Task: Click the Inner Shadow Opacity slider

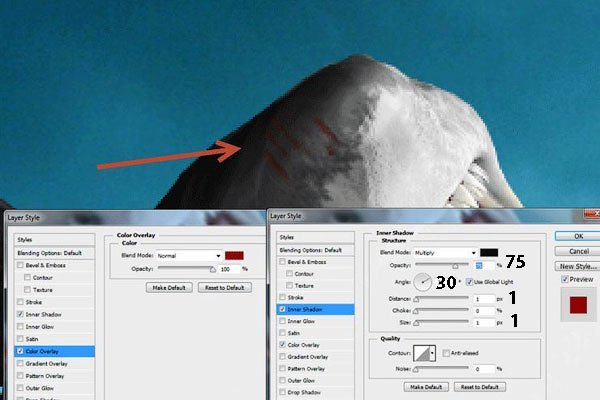Action: [x=442, y=265]
